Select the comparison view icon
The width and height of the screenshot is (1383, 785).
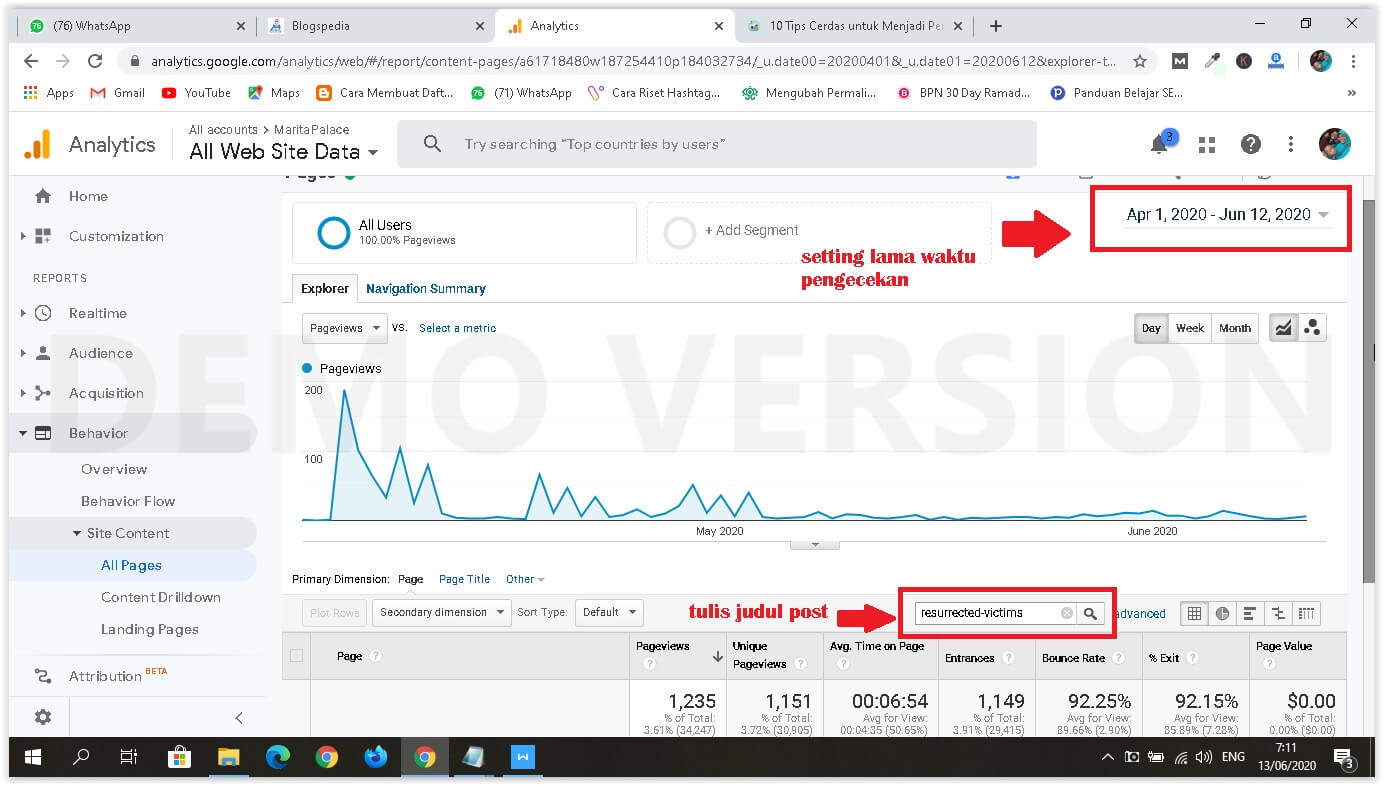1278,613
